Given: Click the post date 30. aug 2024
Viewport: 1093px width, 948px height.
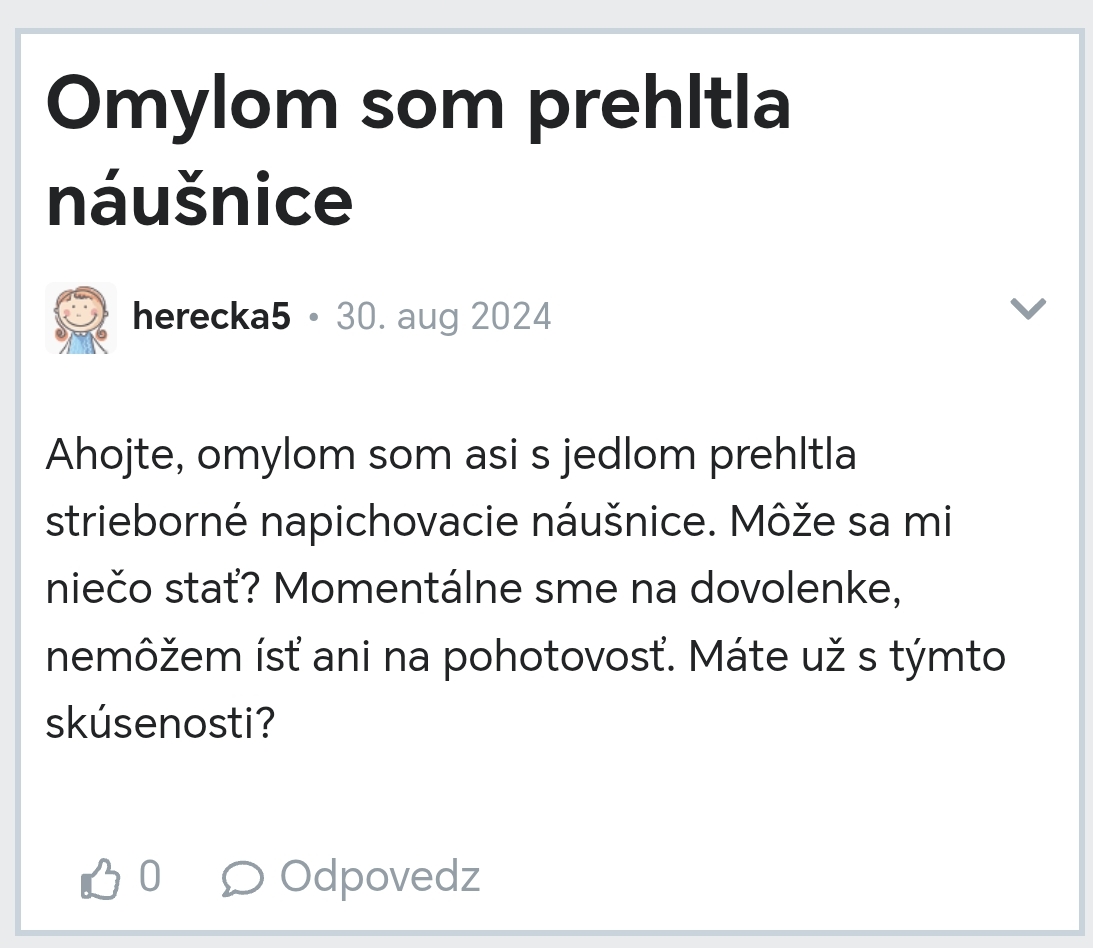Looking at the screenshot, I should 443,317.
